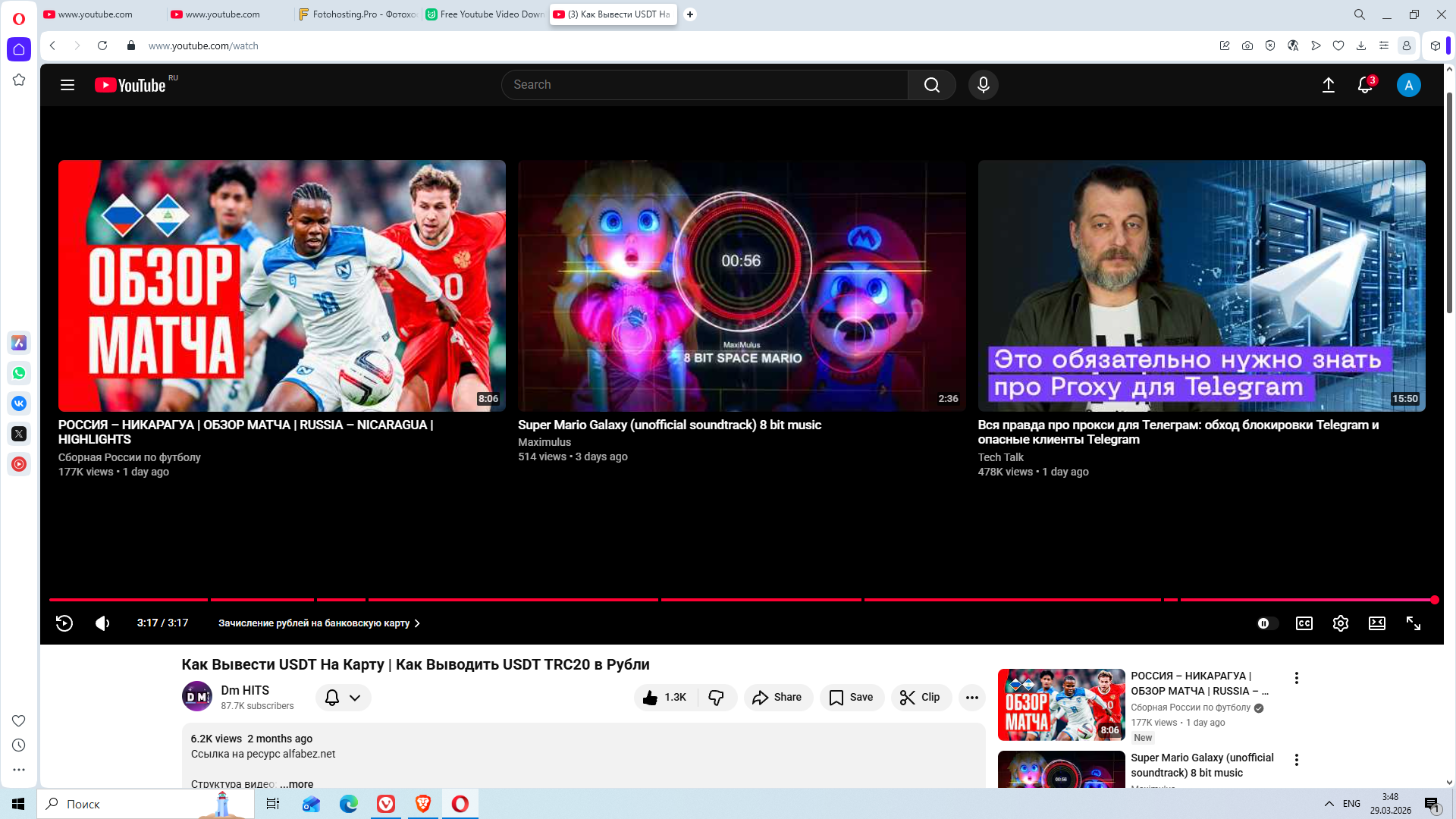The width and height of the screenshot is (1456, 819).
Task: Open the Dm HITS channel link
Action: tap(245, 690)
